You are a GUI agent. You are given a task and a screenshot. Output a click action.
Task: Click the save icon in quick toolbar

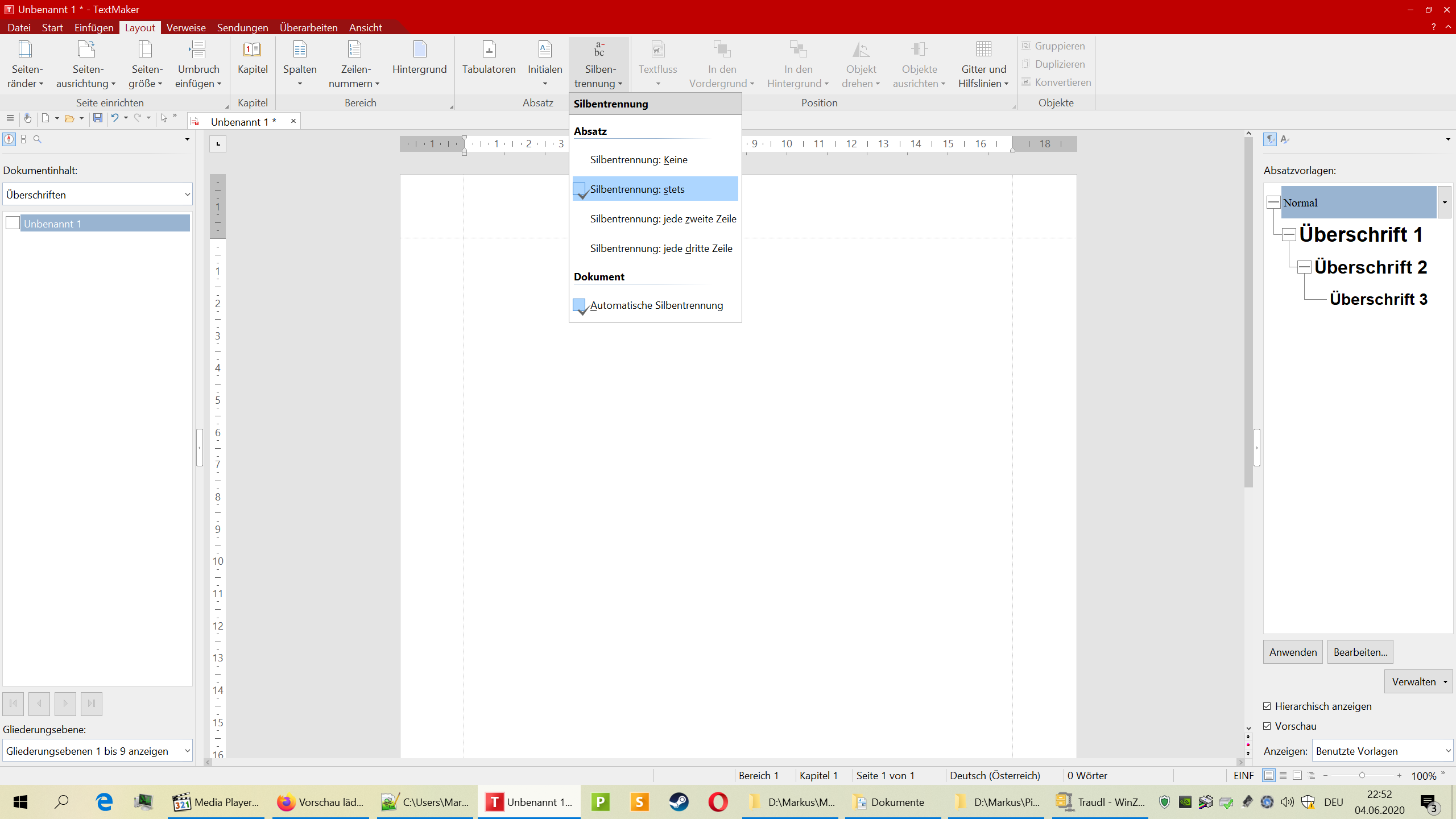[x=98, y=118]
